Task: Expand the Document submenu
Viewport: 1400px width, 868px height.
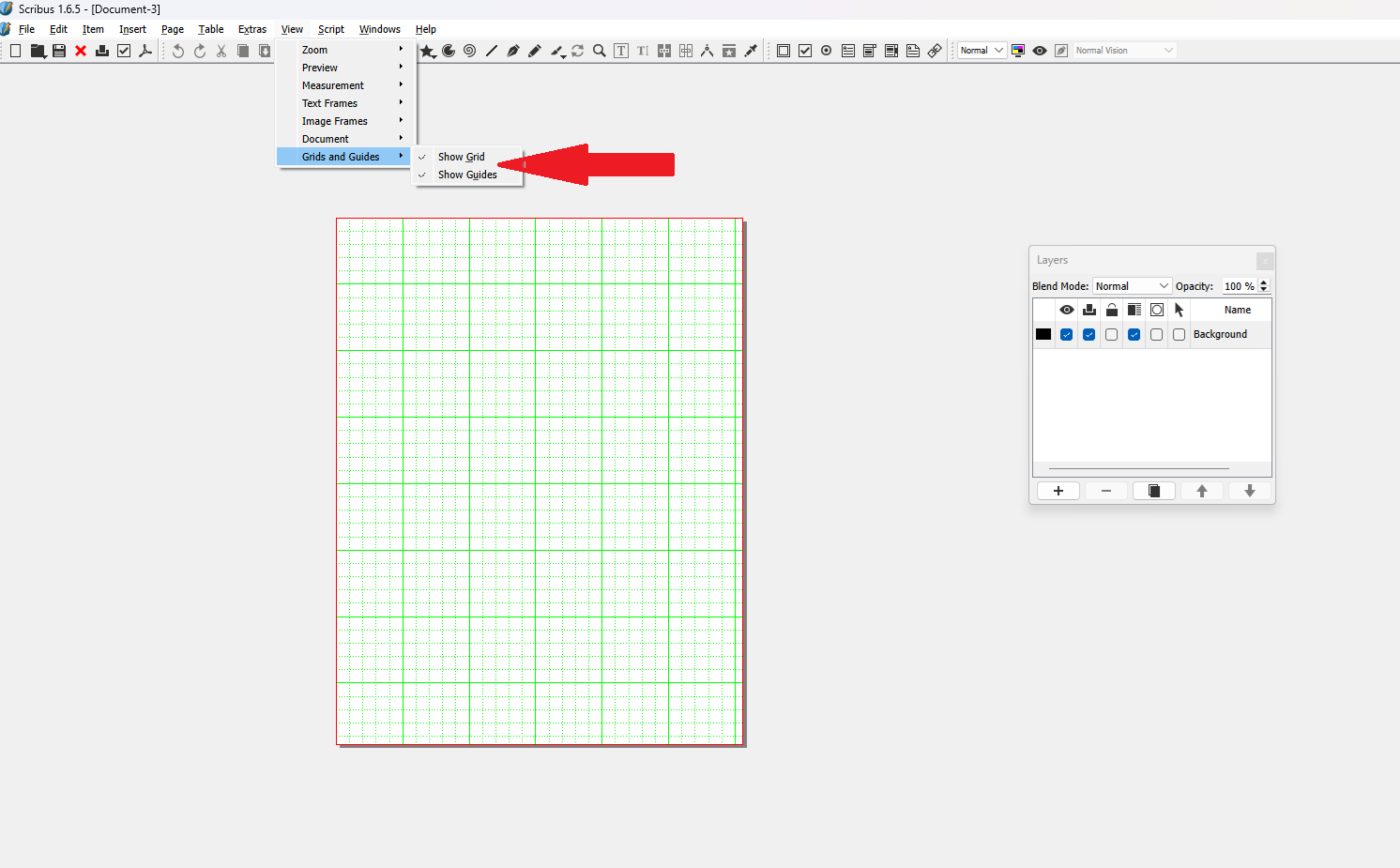Action: pyautogui.click(x=343, y=139)
